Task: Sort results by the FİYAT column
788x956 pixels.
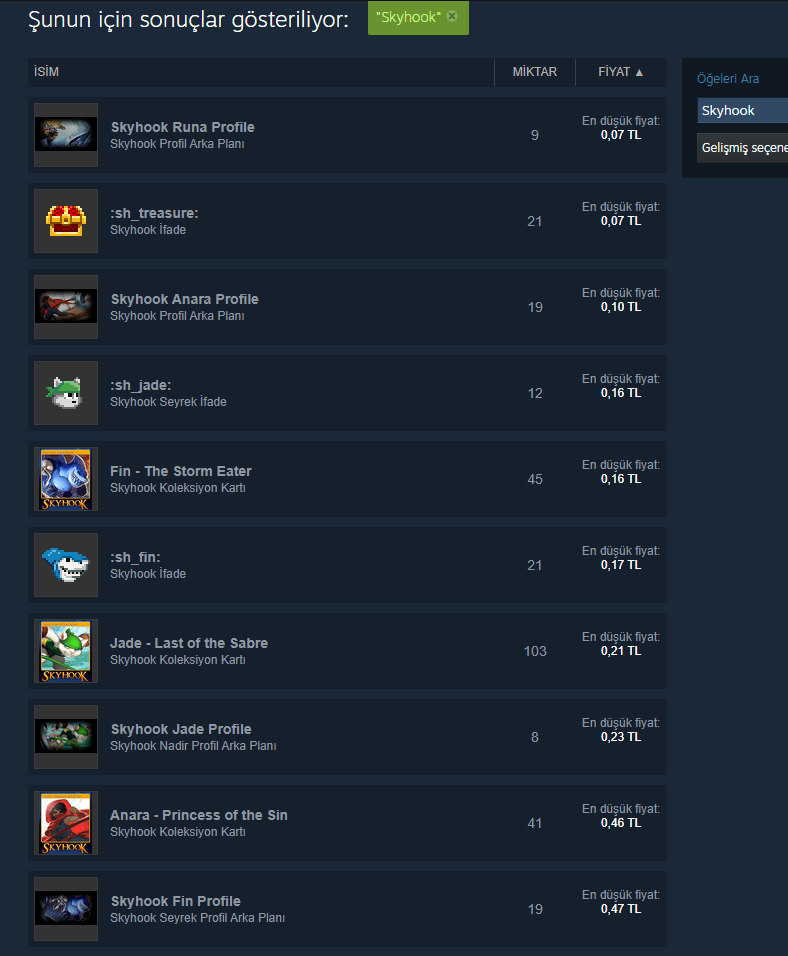Action: click(x=621, y=72)
